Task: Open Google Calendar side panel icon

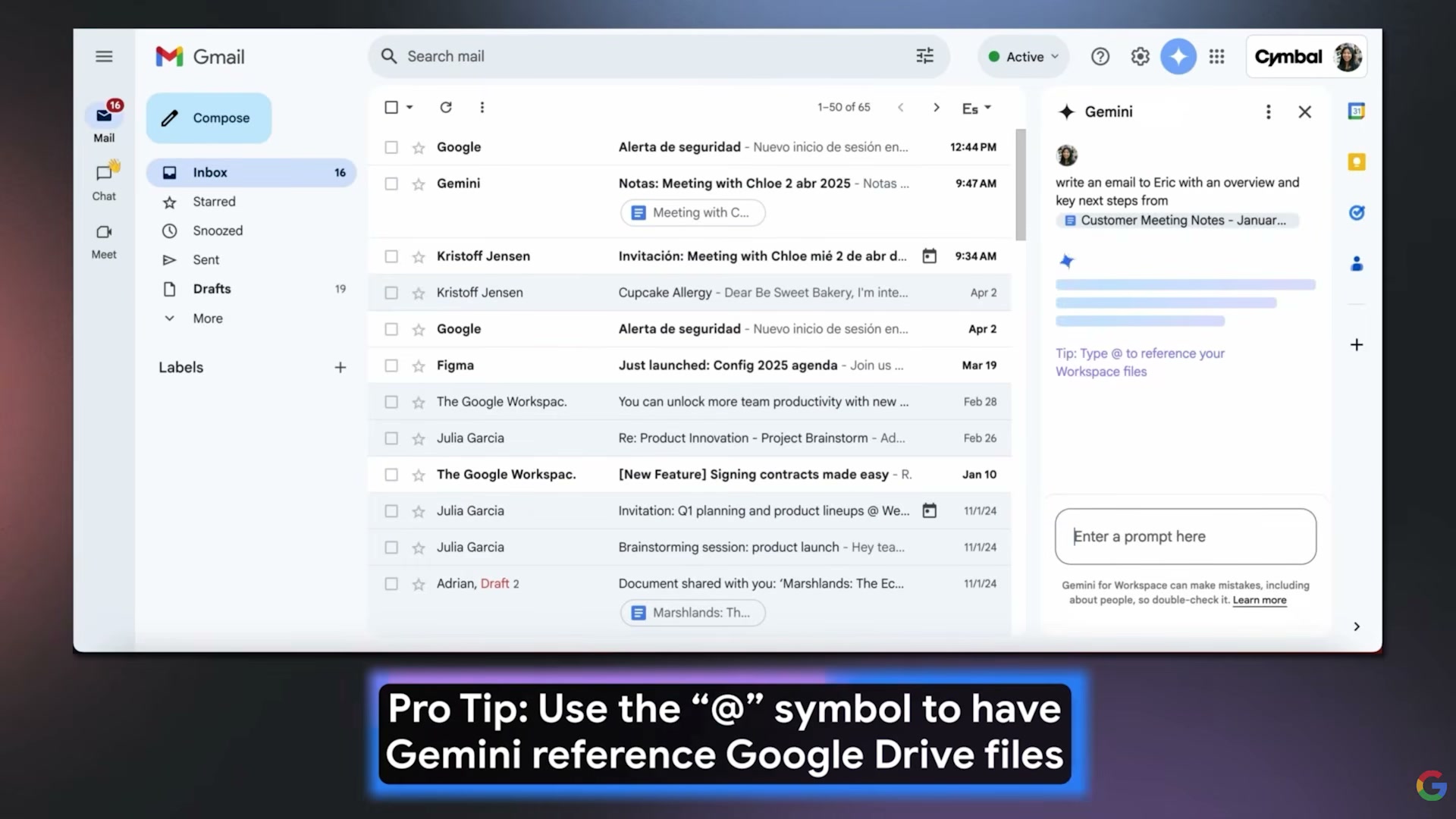Action: [1357, 111]
